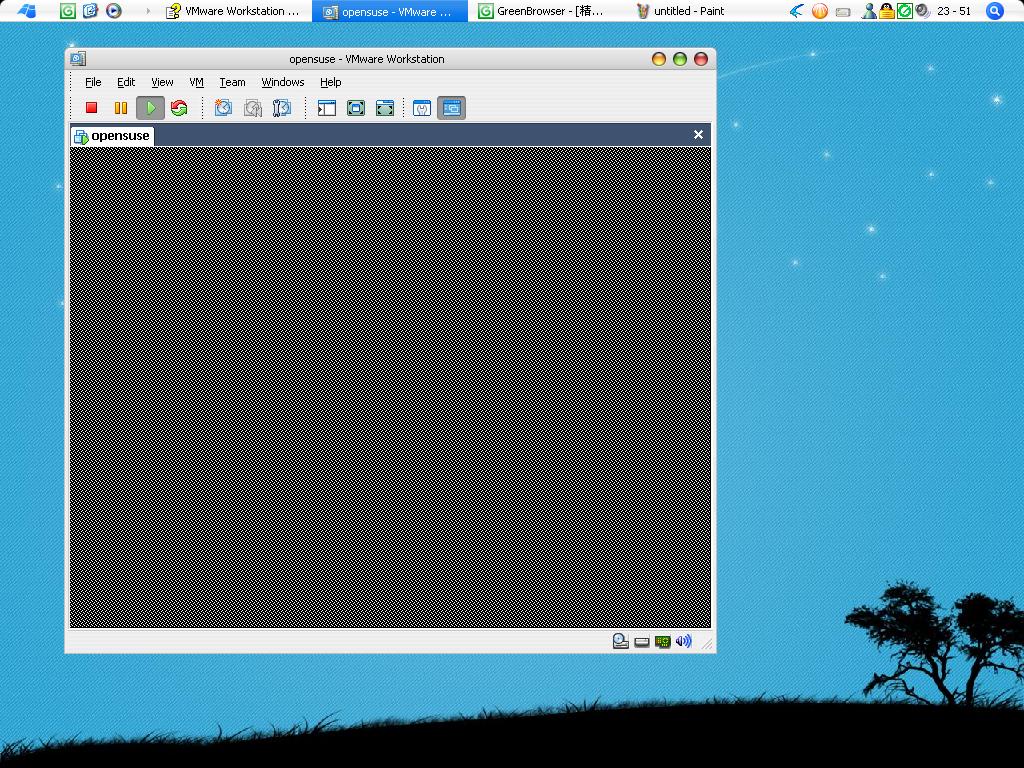This screenshot has width=1024, height=768.
Task: Suspend the opensuse virtual machine
Action: [x=121, y=108]
